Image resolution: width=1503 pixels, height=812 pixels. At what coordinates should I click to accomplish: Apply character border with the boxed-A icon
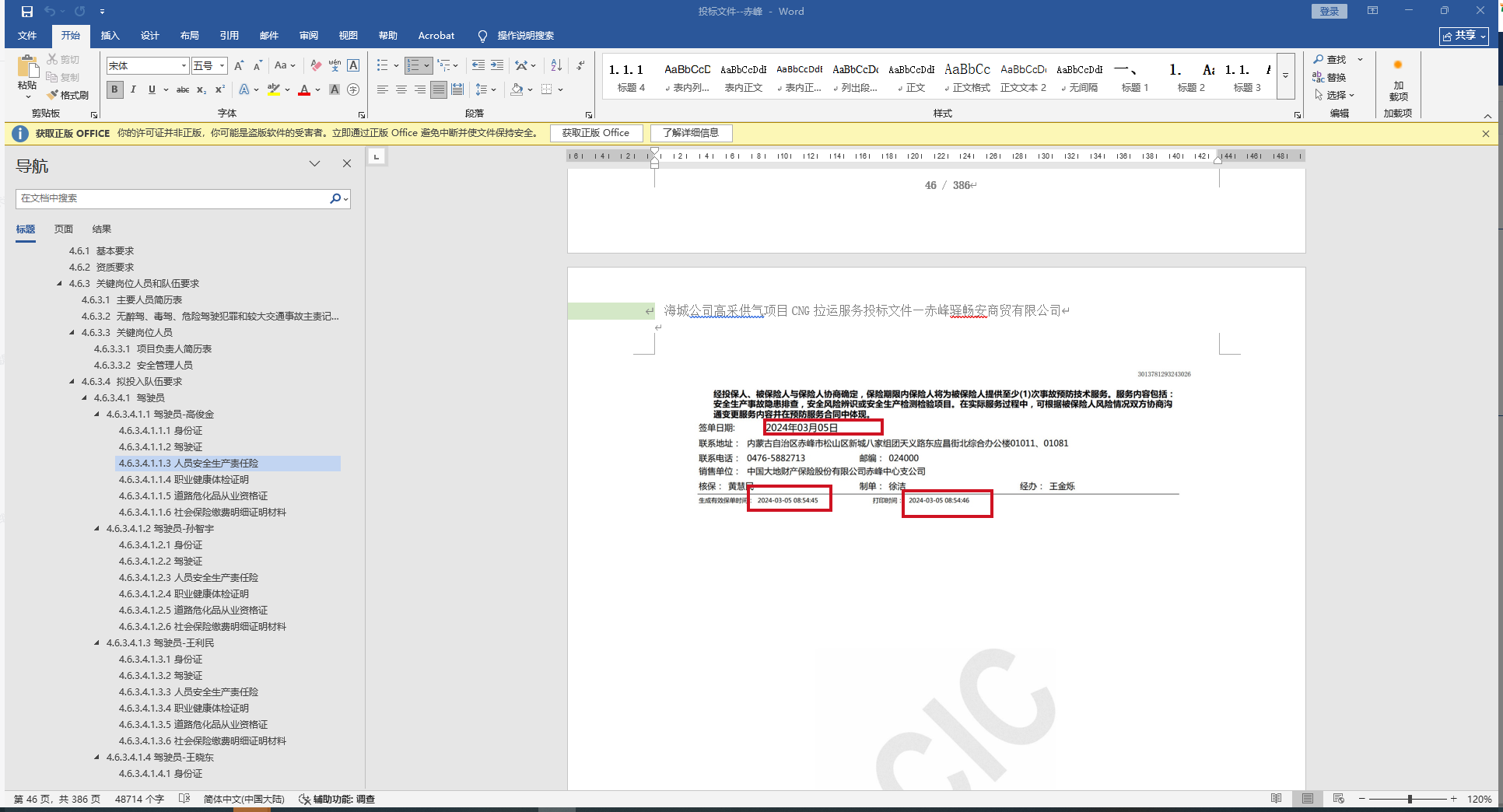tap(353, 66)
